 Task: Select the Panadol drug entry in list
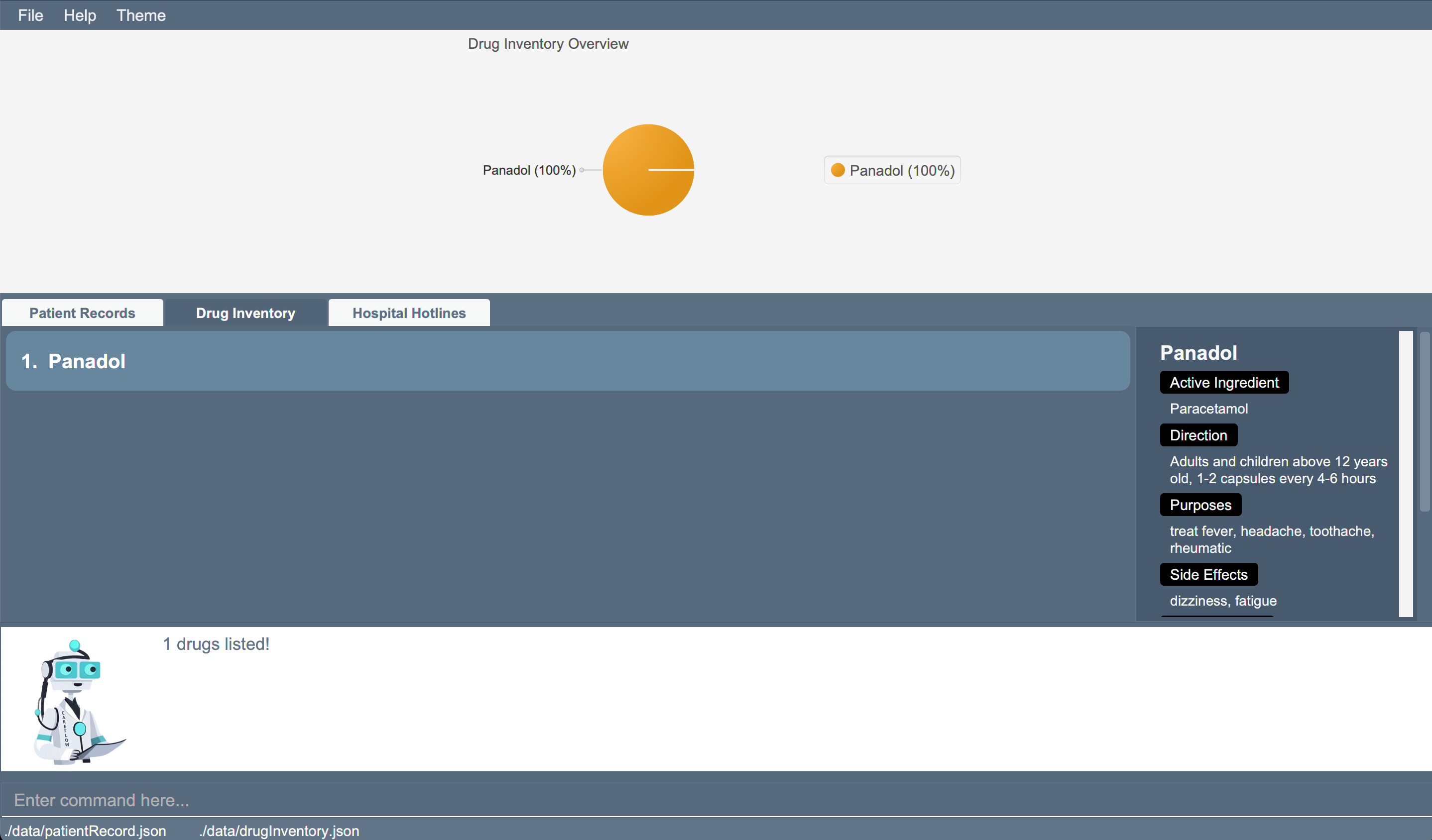coord(568,361)
